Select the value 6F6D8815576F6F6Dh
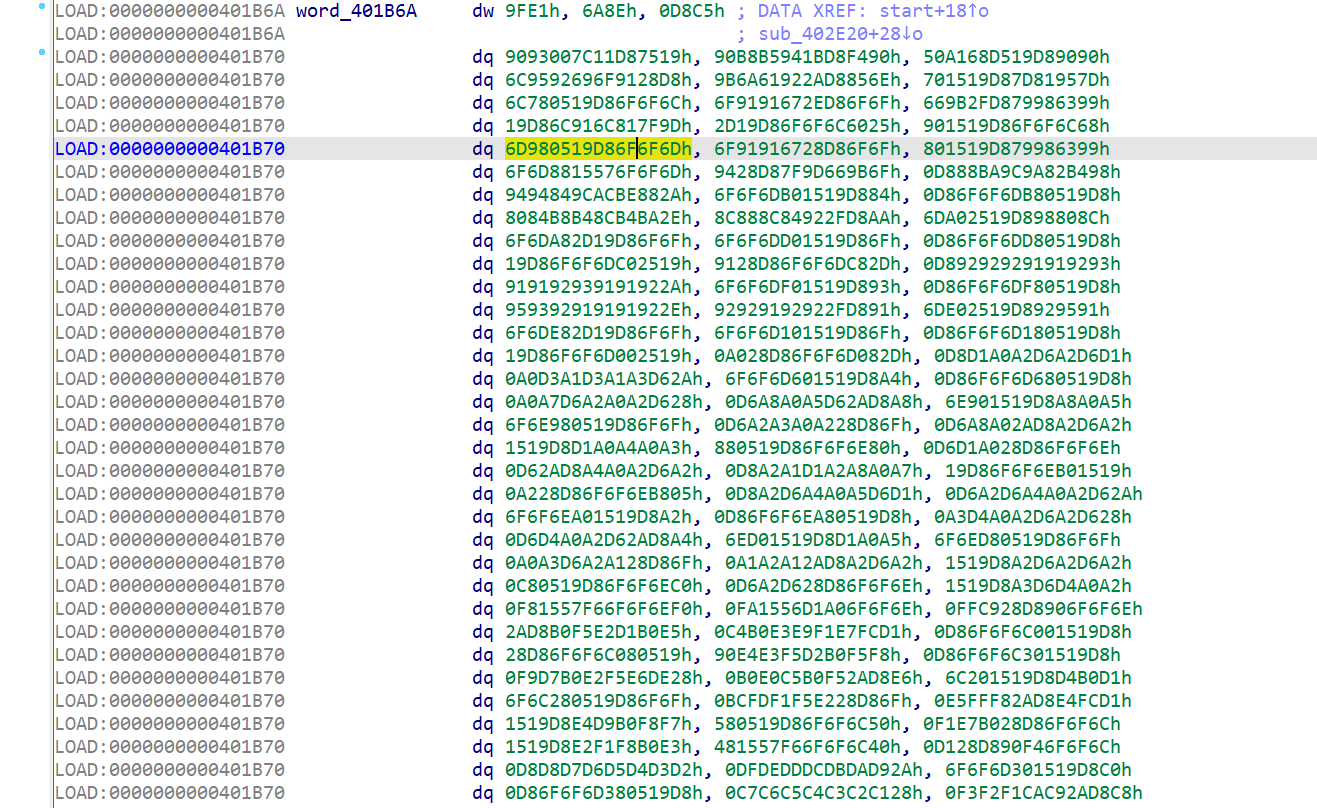Image resolution: width=1317 pixels, height=808 pixels. click(x=598, y=172)
